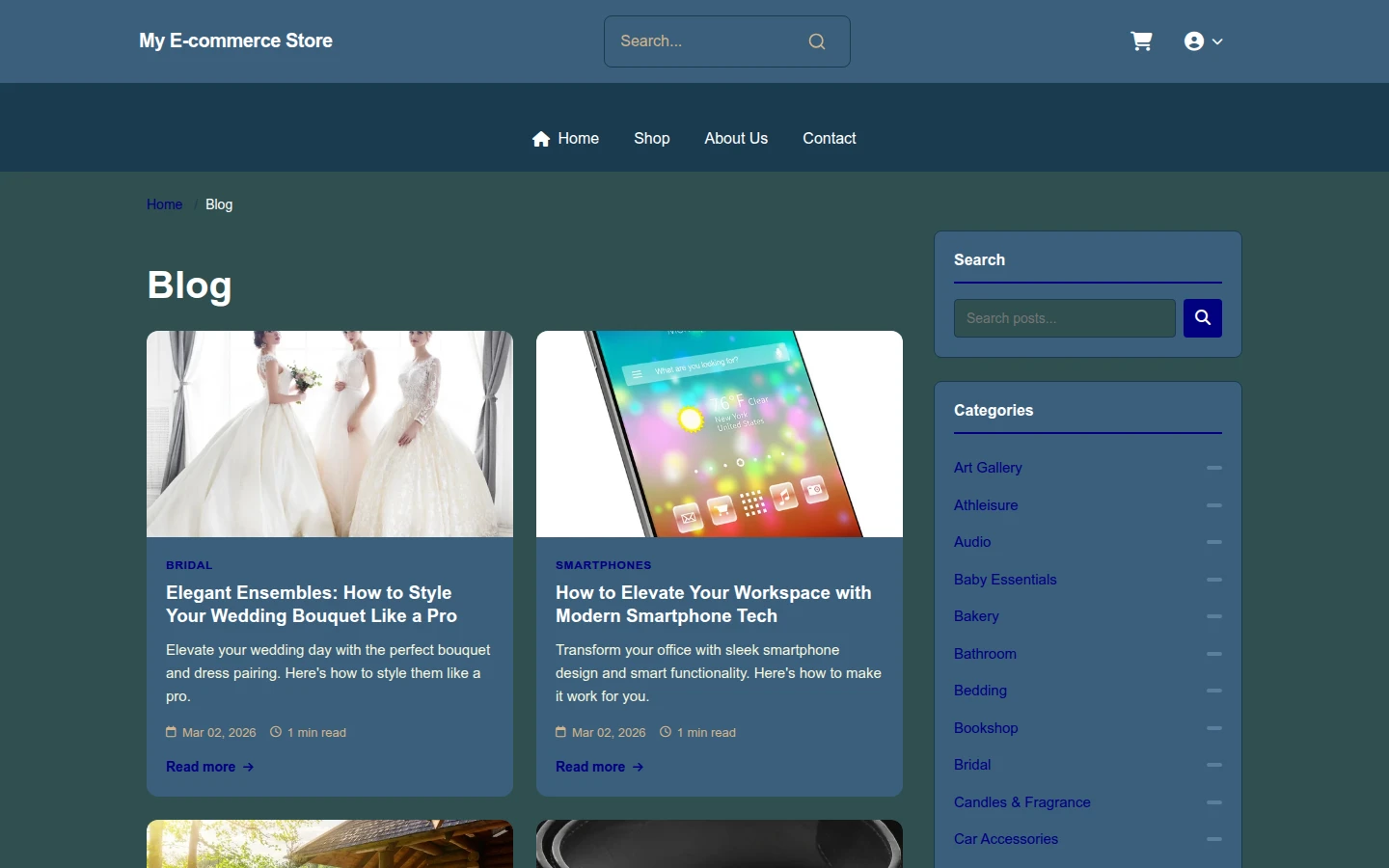Image resolution: width=1389 pixels, height=868 pixels.
Task: Click the Home breadcrumb link
Action: pyautogui.click(x=164, y=204)
